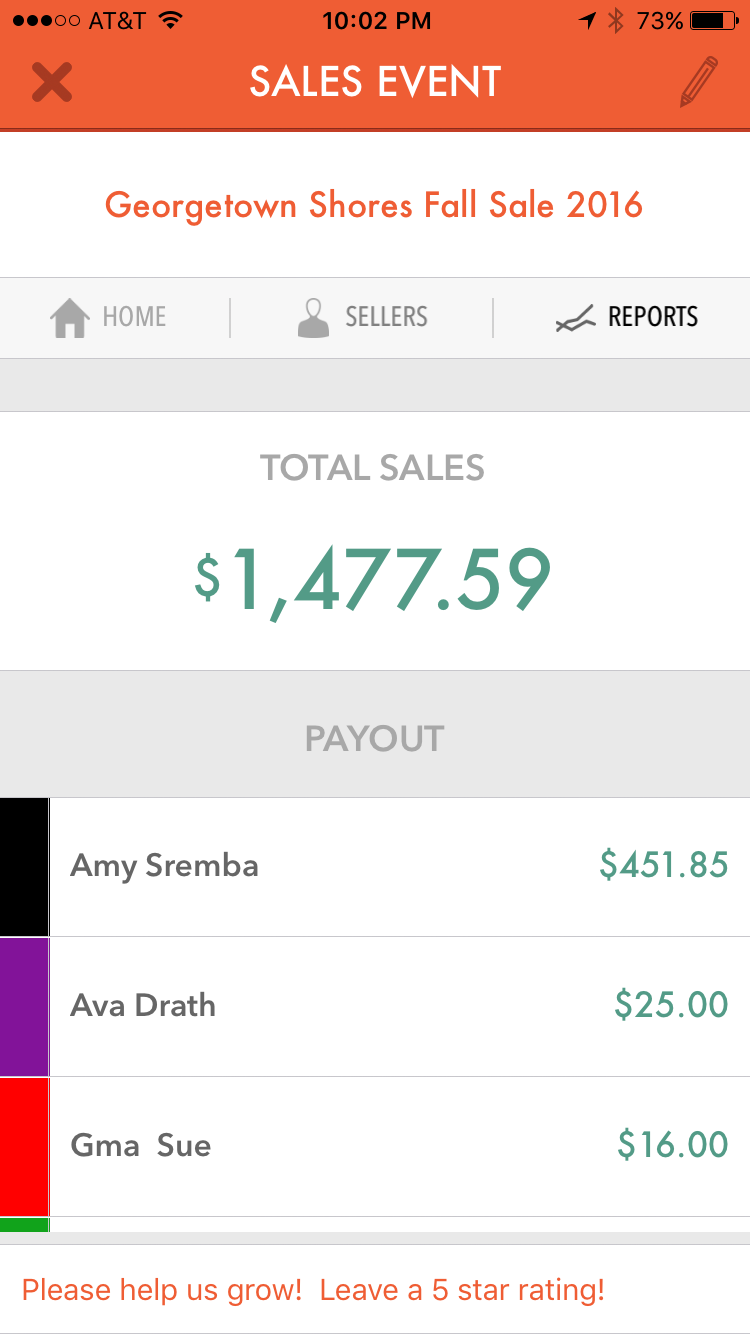Tap the pencil edit icon
This screenshot has width=750, height=1334.
[x=698, y=82]
